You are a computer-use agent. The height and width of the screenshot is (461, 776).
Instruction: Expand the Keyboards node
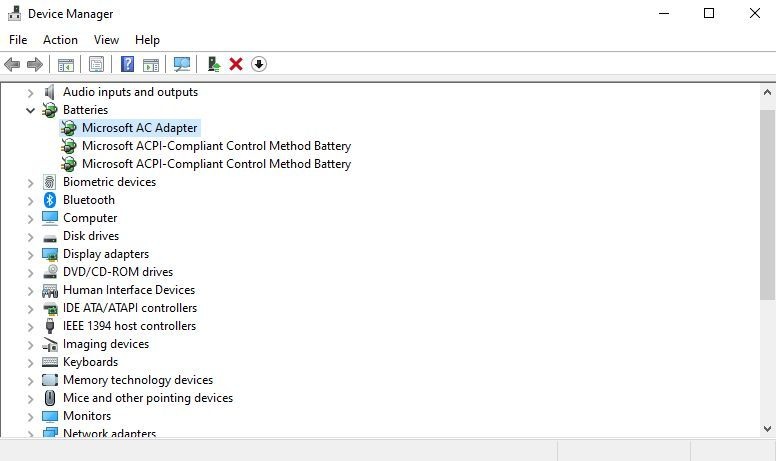[x=30, y=363]
